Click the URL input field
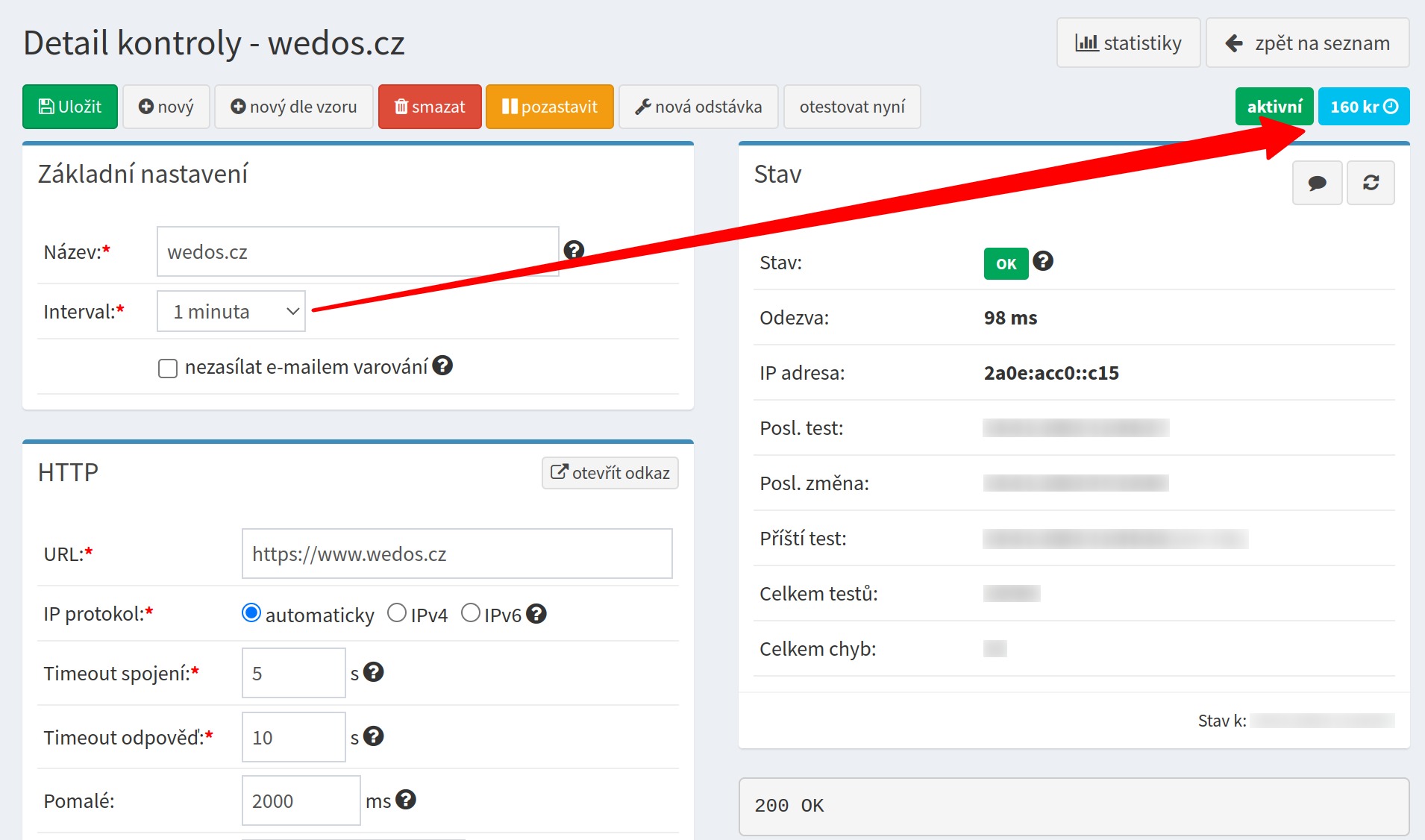The image size is (1425, 840). click(x=457, y=554)
